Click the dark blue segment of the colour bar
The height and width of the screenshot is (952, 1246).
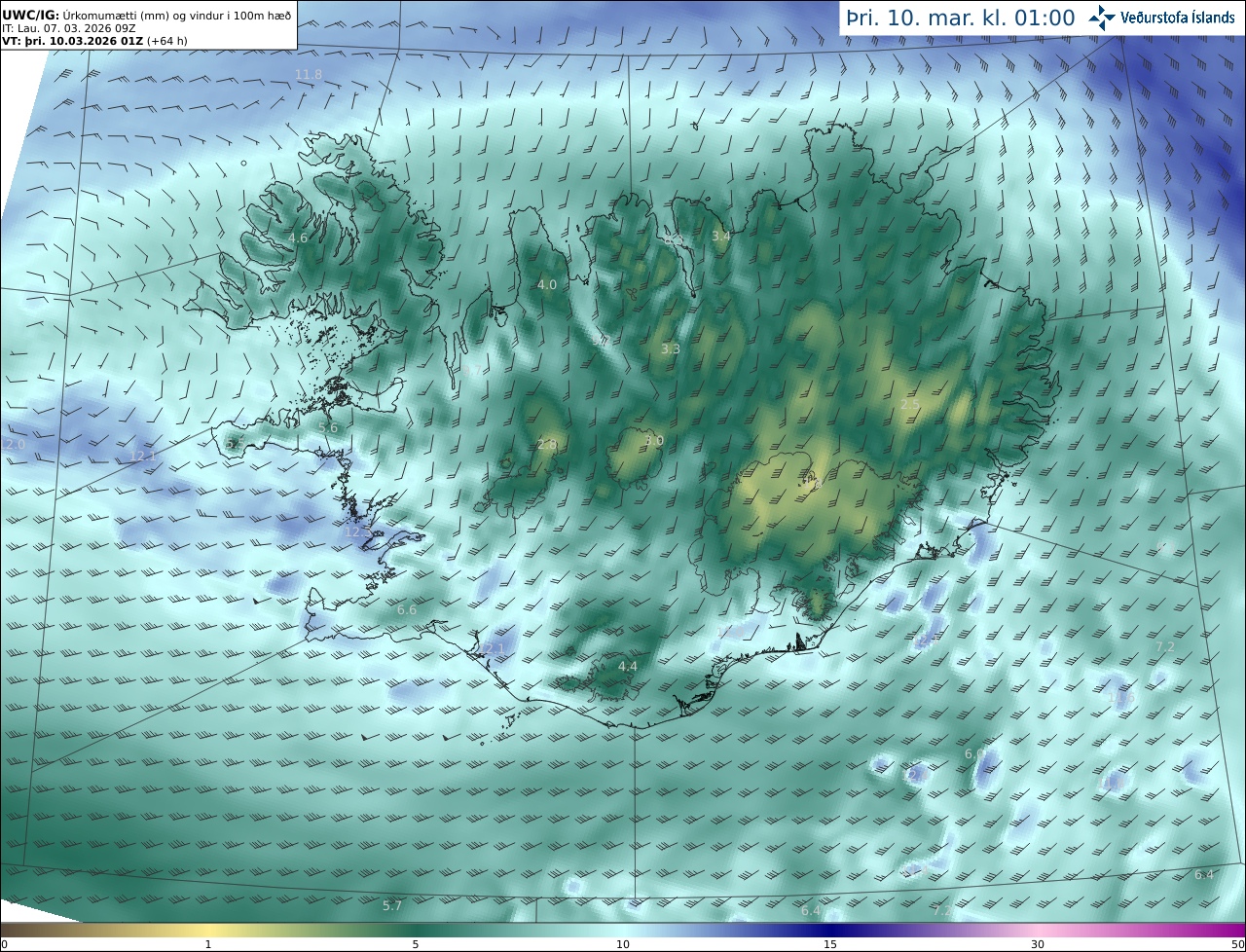[830, 930]
